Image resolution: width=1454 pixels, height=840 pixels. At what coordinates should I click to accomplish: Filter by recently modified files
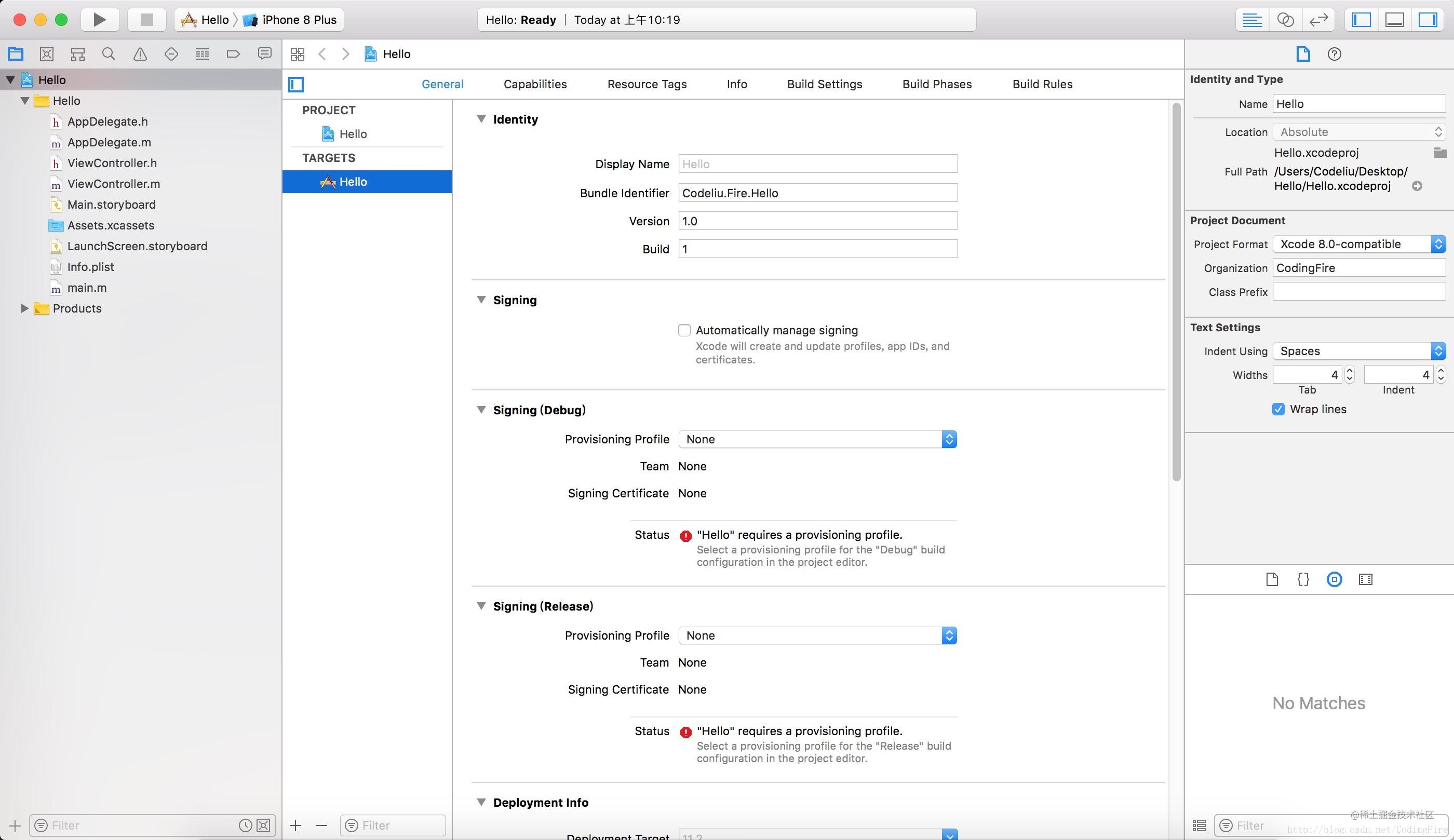tap(245, 825)
